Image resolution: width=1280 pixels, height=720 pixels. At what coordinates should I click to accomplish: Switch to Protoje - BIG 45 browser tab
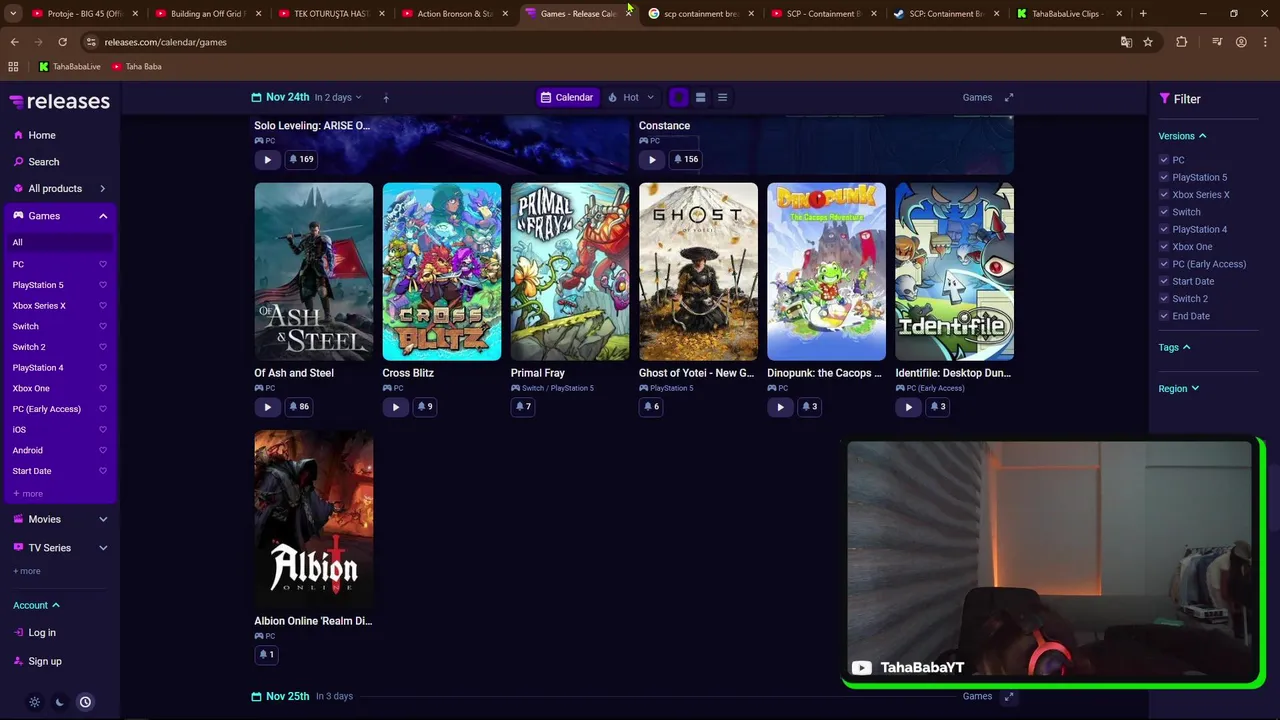click(x=84, y=14)
